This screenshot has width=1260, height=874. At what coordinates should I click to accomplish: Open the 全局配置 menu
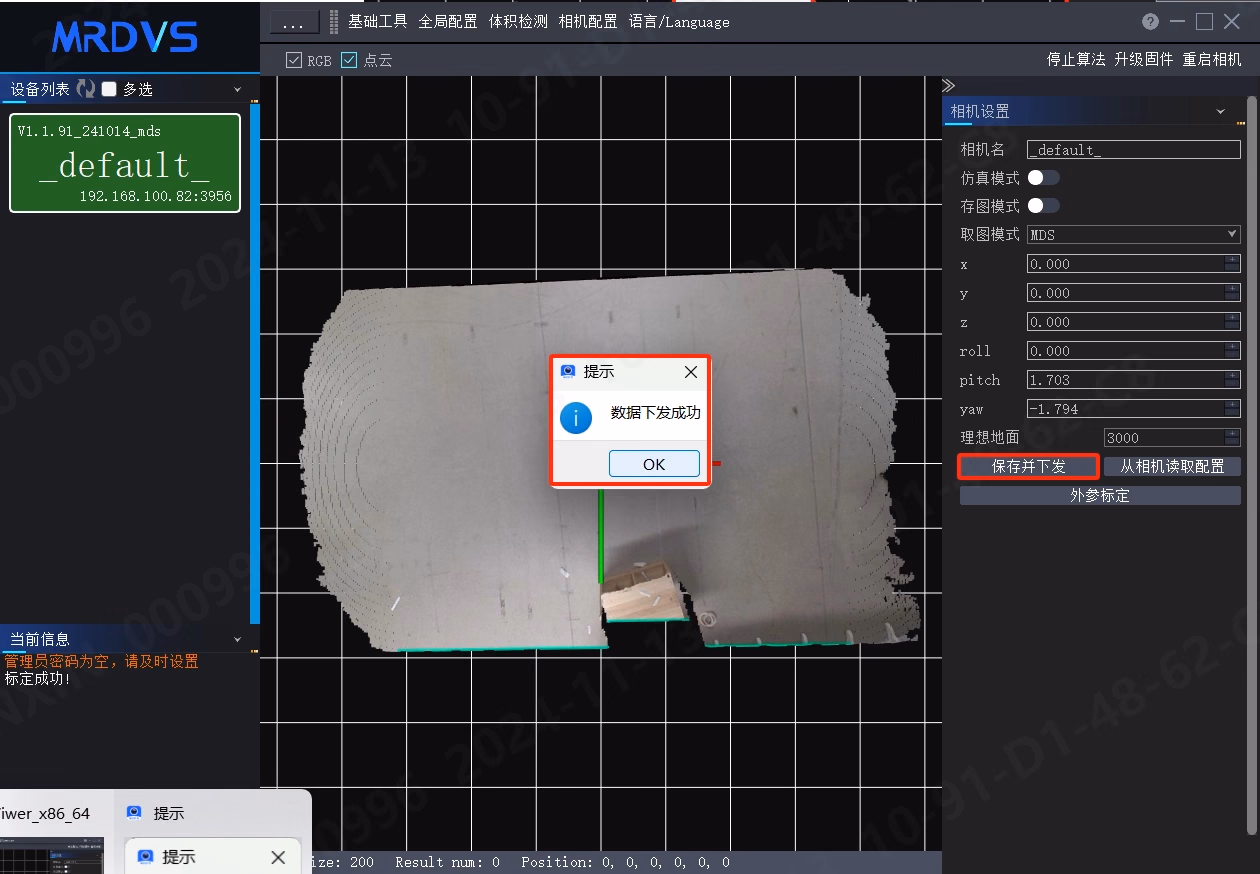point(447,22)
